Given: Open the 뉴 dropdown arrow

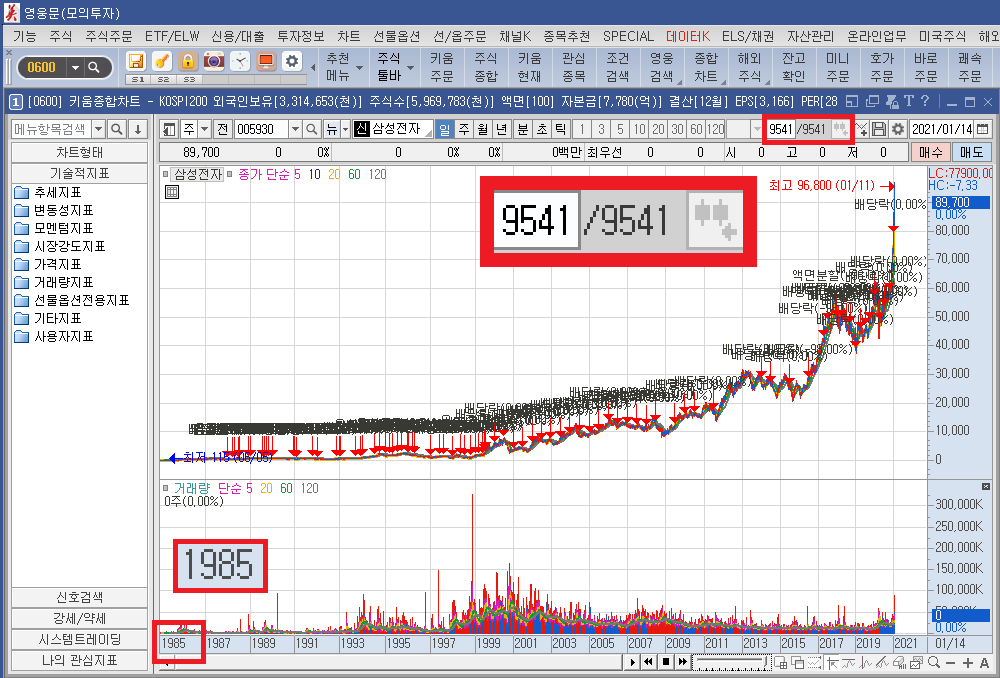Looking at the screenshot, I should (x=345, y=129).
